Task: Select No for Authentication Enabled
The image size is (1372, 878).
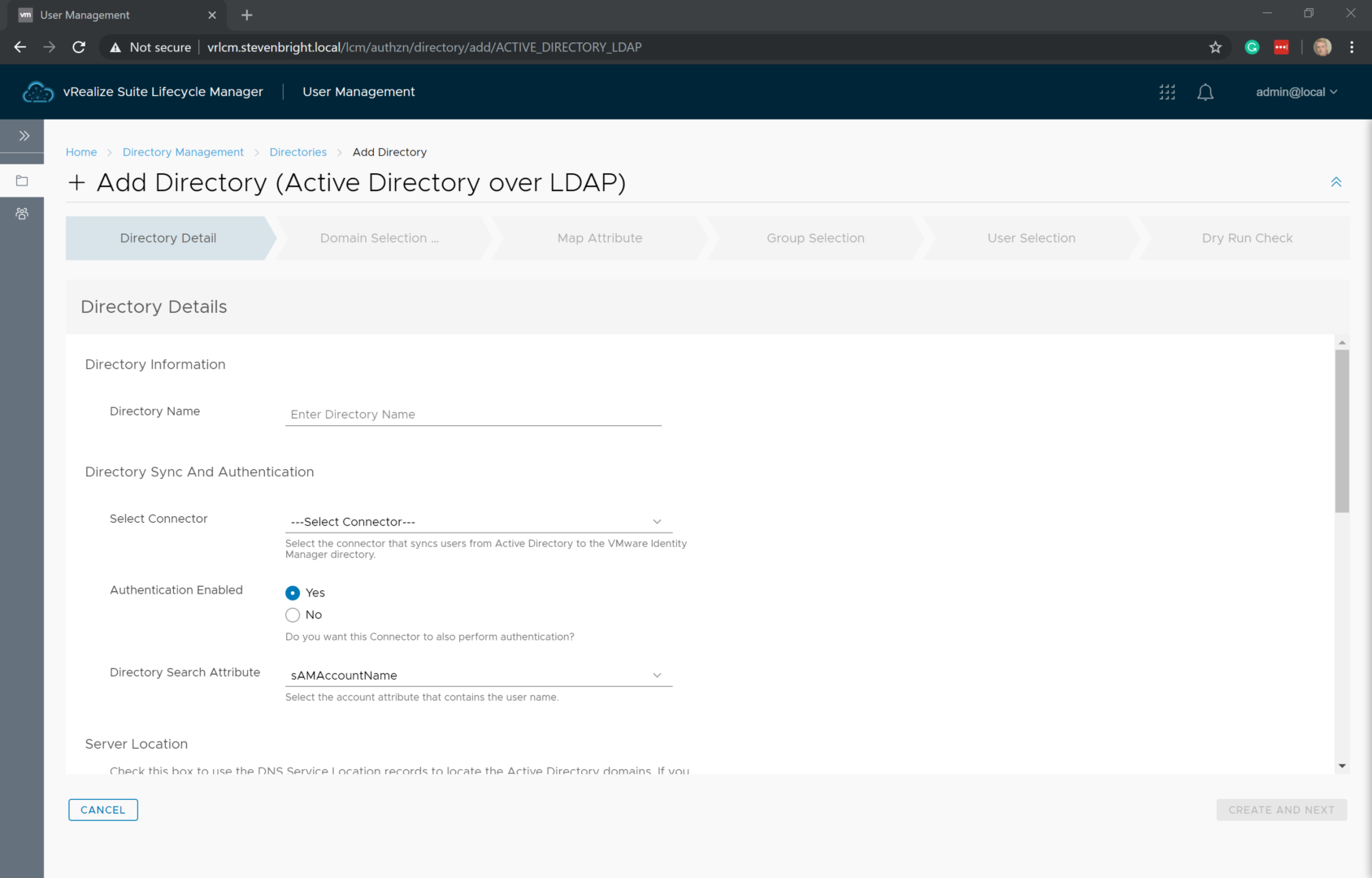Action: pos(293,615)
